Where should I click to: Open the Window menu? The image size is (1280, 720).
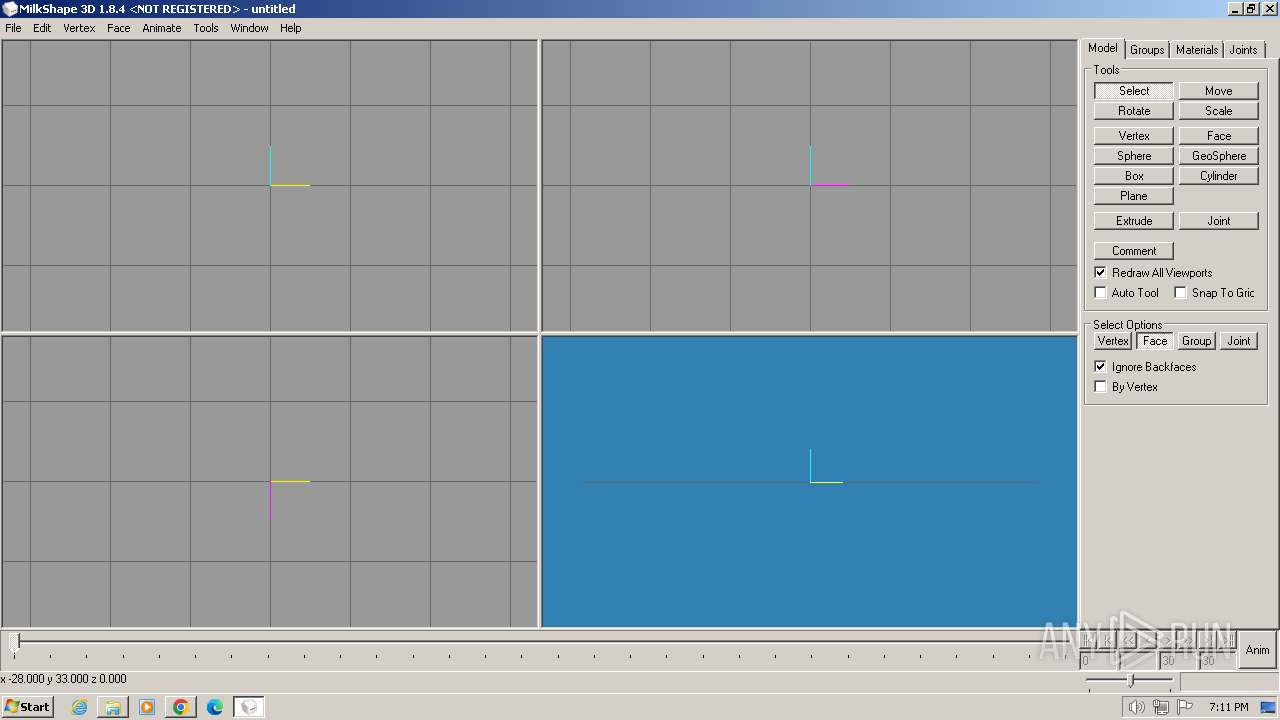[x=249, y=28]
